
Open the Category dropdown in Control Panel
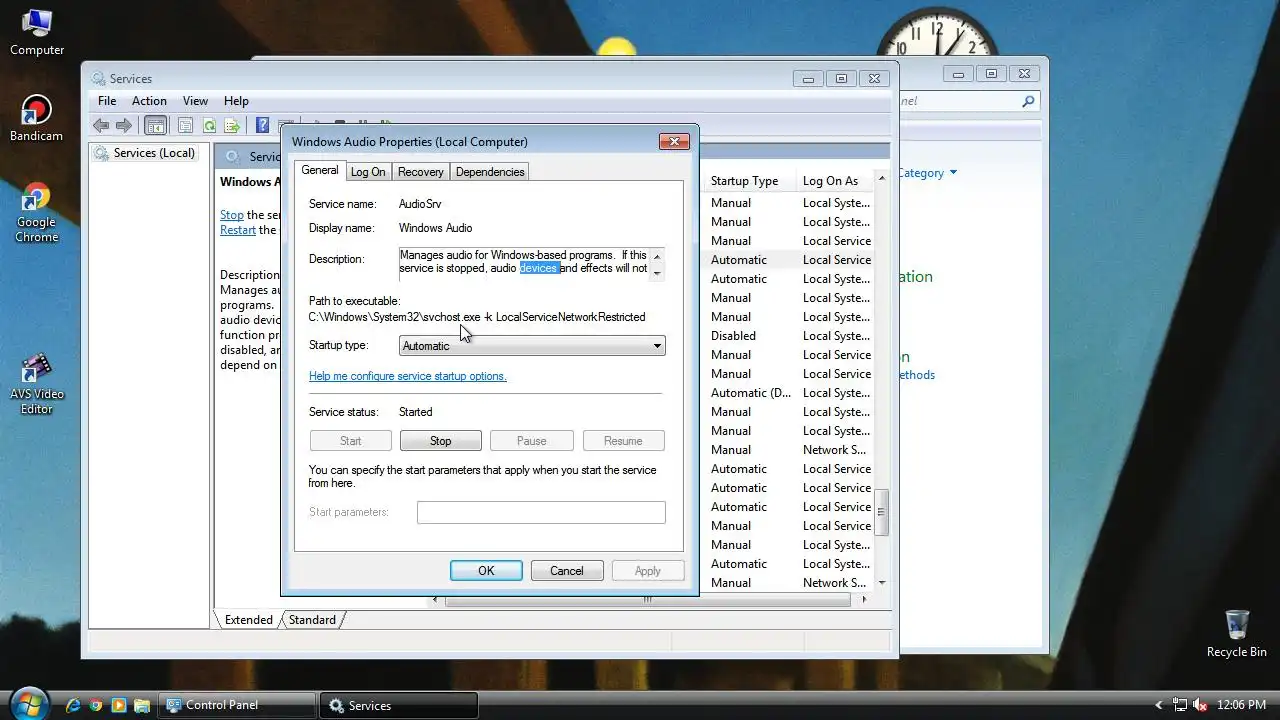(927, 173)
